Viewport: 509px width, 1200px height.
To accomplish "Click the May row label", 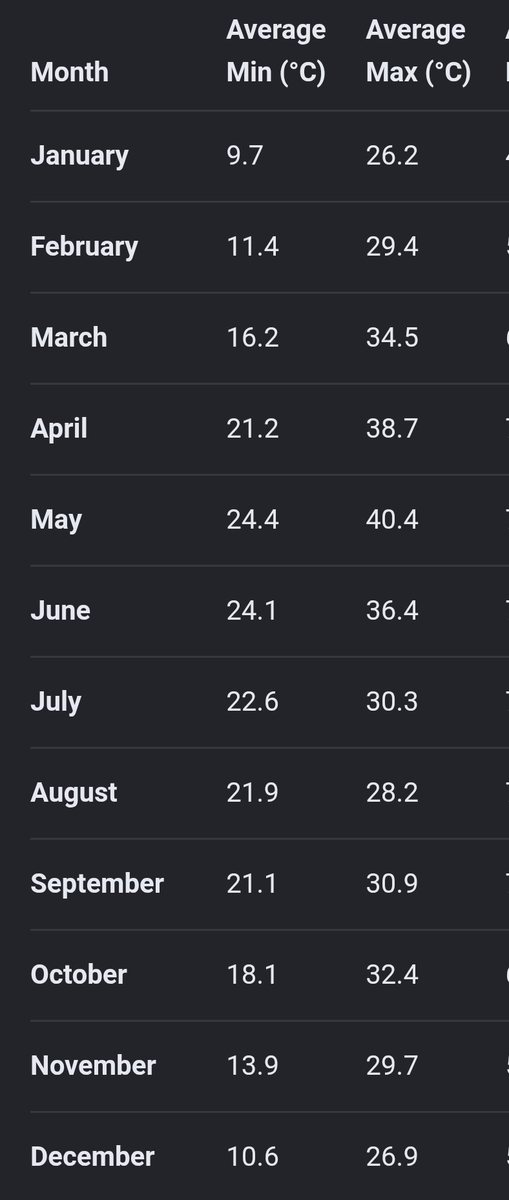I will (56, 520).
